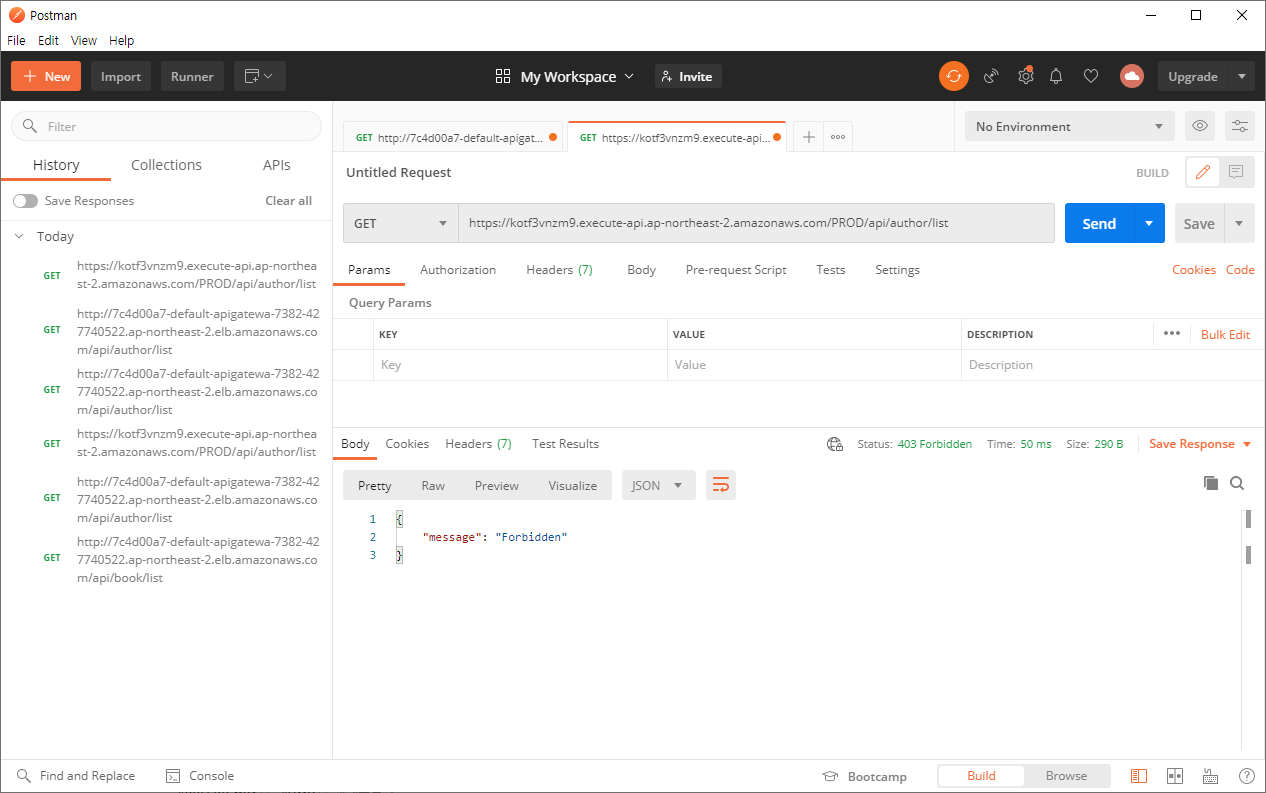
Task: Open the tab options three dots
Action: coord(838,137)
